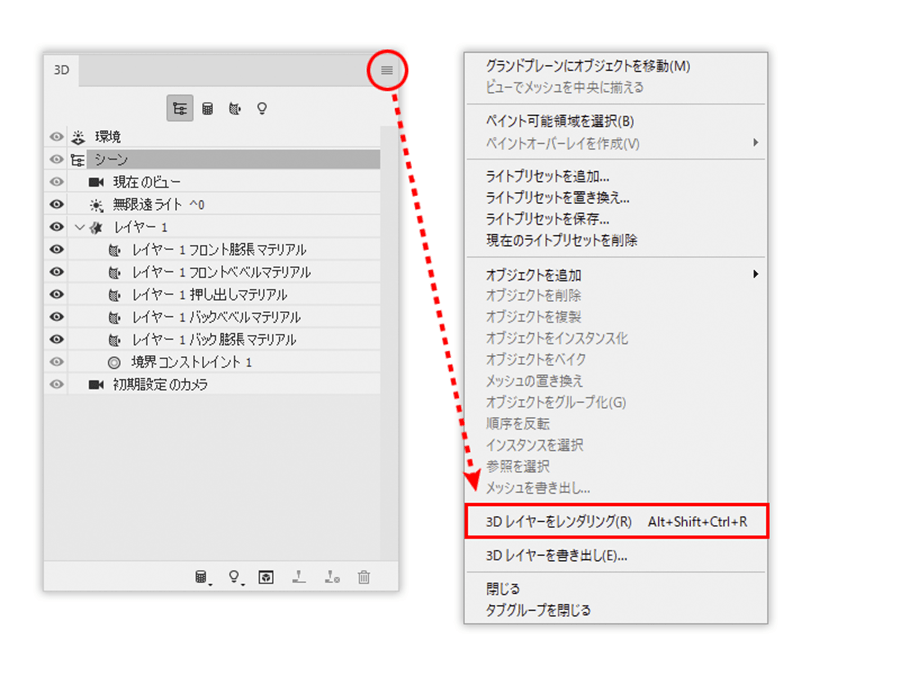Hide レイヤー 1 押し出しマテリアル
Image resolution: width=900 pixels, height=675 pixels.
[x=56, y=294]
